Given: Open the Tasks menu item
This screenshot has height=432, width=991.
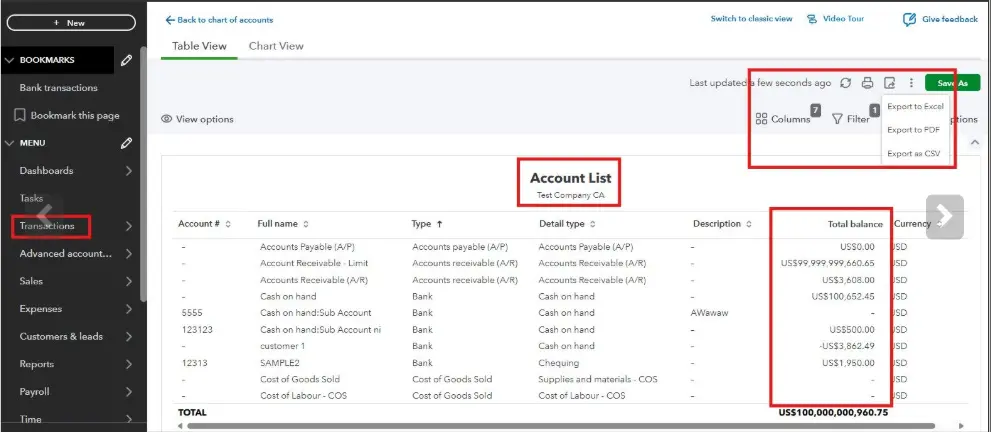Looking at the screenshot, I should coord(31,198).
